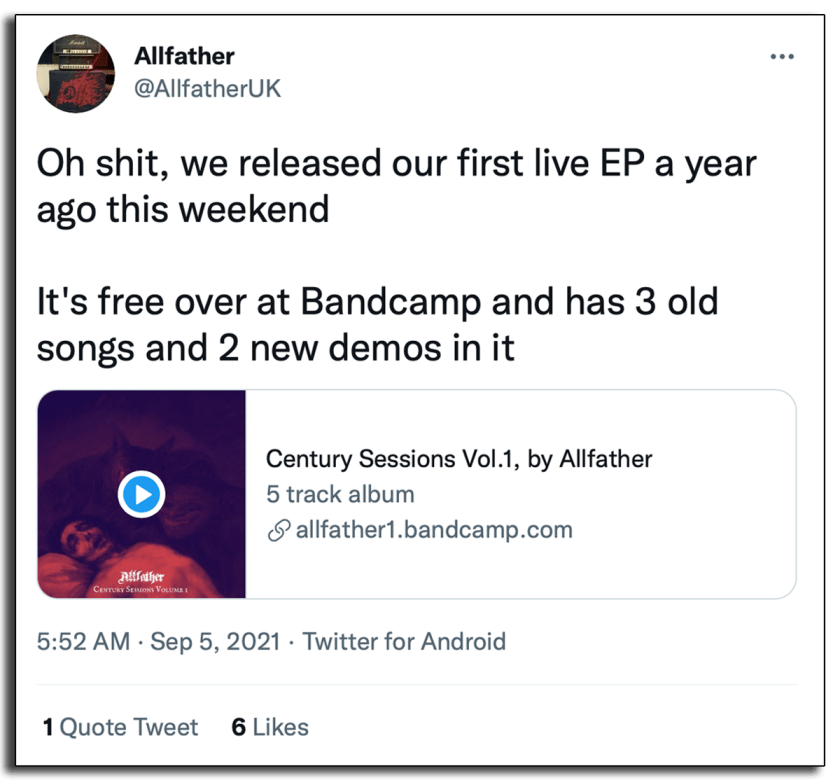The height and width of the screenshot is (780, 840).
Task: Click the Allfather display name
Action: pyautogui.click(x=184, y=56)
